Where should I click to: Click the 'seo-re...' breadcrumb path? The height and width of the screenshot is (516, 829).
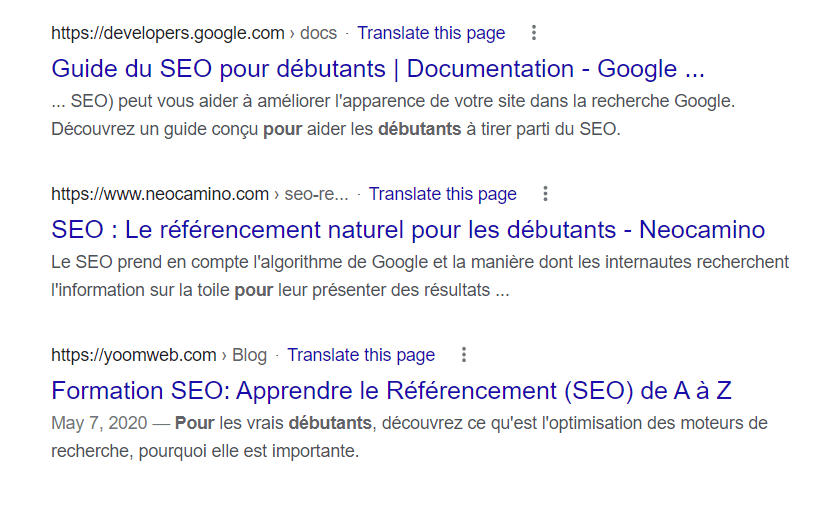coord(317,194)
